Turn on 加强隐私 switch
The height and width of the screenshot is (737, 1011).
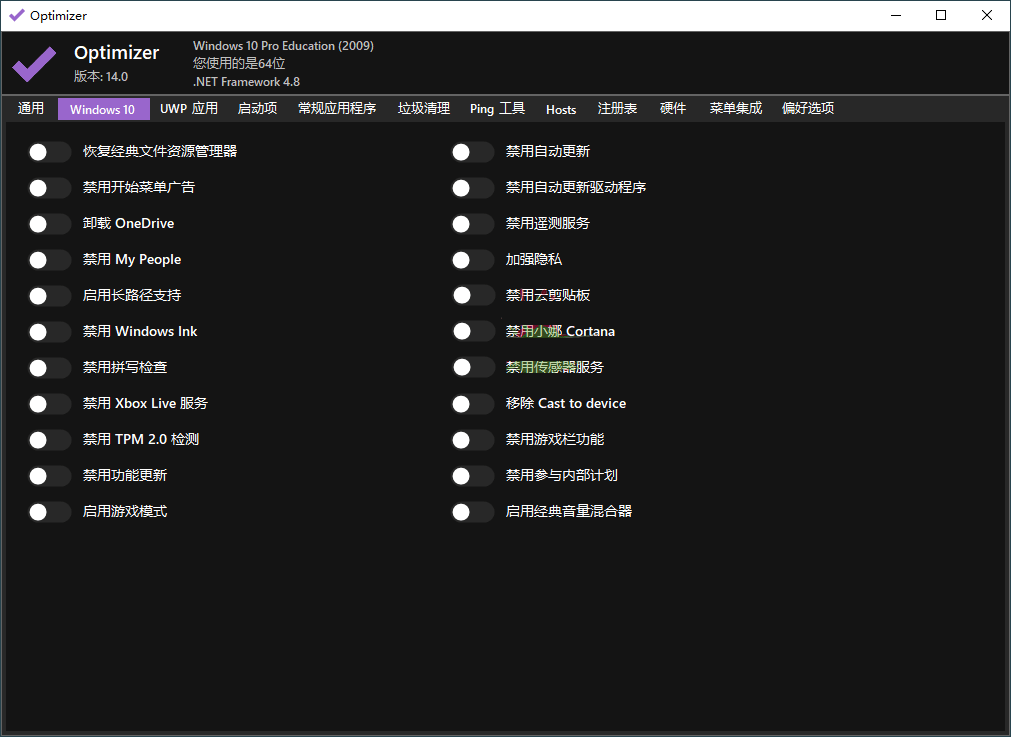473,260
